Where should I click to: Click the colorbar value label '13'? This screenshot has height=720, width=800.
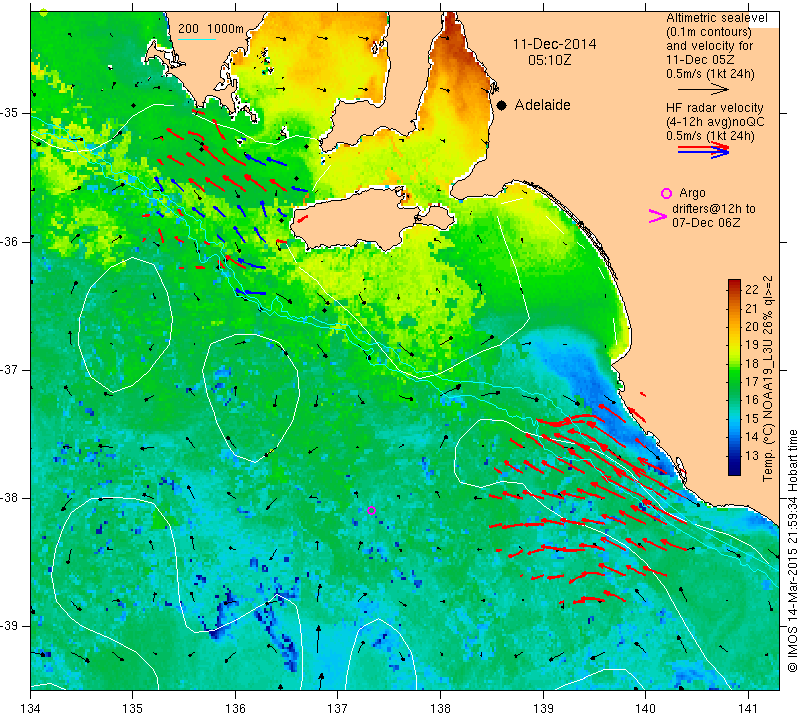pyautogui.click(x=752, y=455)
